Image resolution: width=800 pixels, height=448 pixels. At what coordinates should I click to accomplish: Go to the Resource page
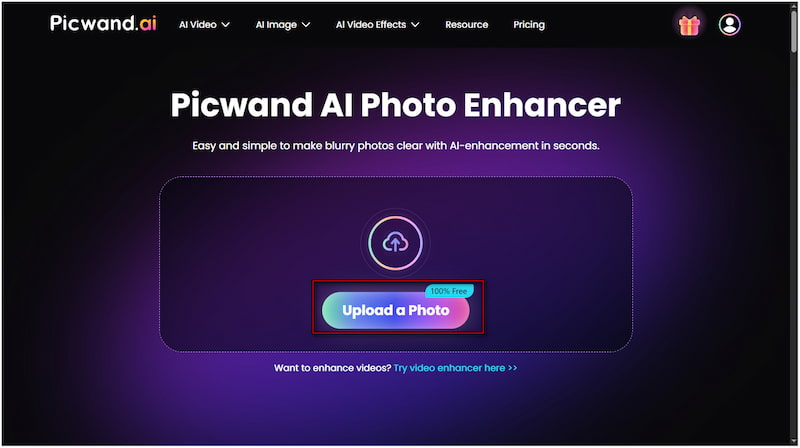coord(466,24)
